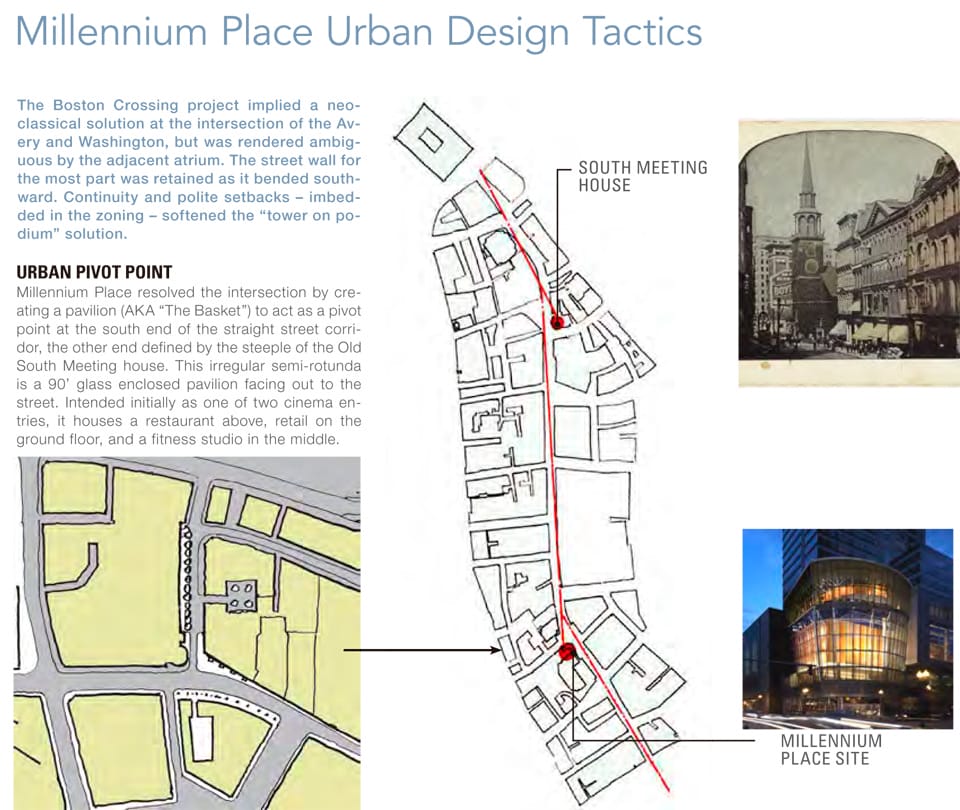Click the 'MILLENNIUM PLACE SITE' label
Image resolution: width=960 pixels, height=810 pixels.
[x=831, y=749]
